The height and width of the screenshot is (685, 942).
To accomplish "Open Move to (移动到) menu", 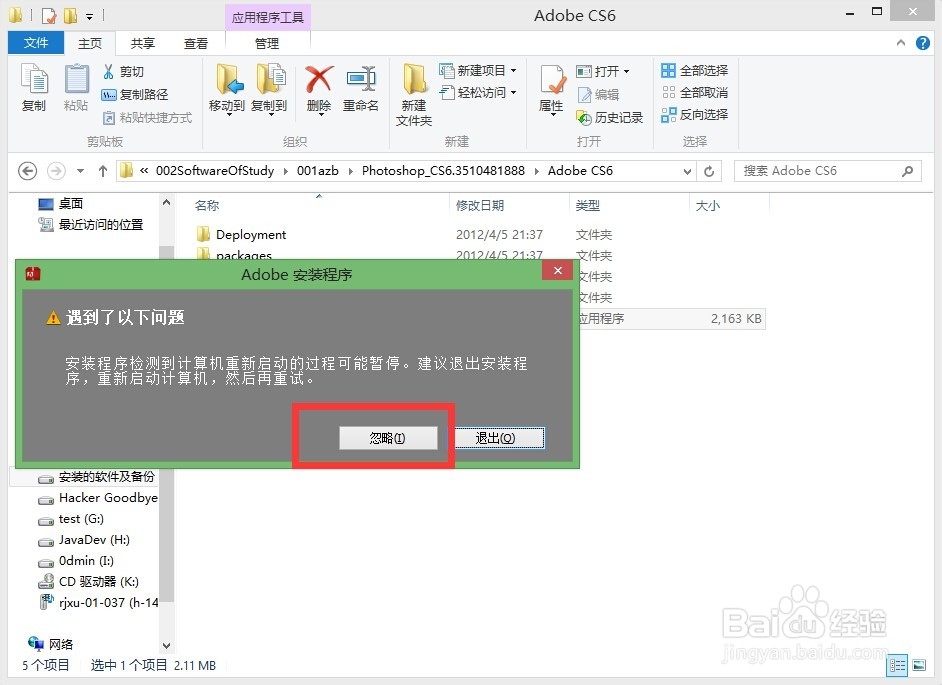I will [x=227, y=88].
